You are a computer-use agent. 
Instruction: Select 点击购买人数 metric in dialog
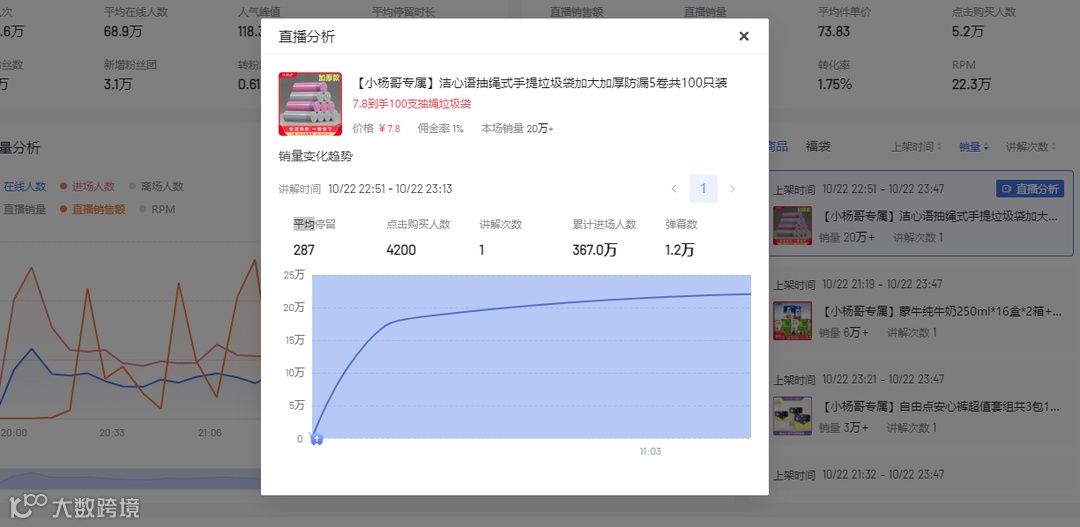[x=418, y=224]
